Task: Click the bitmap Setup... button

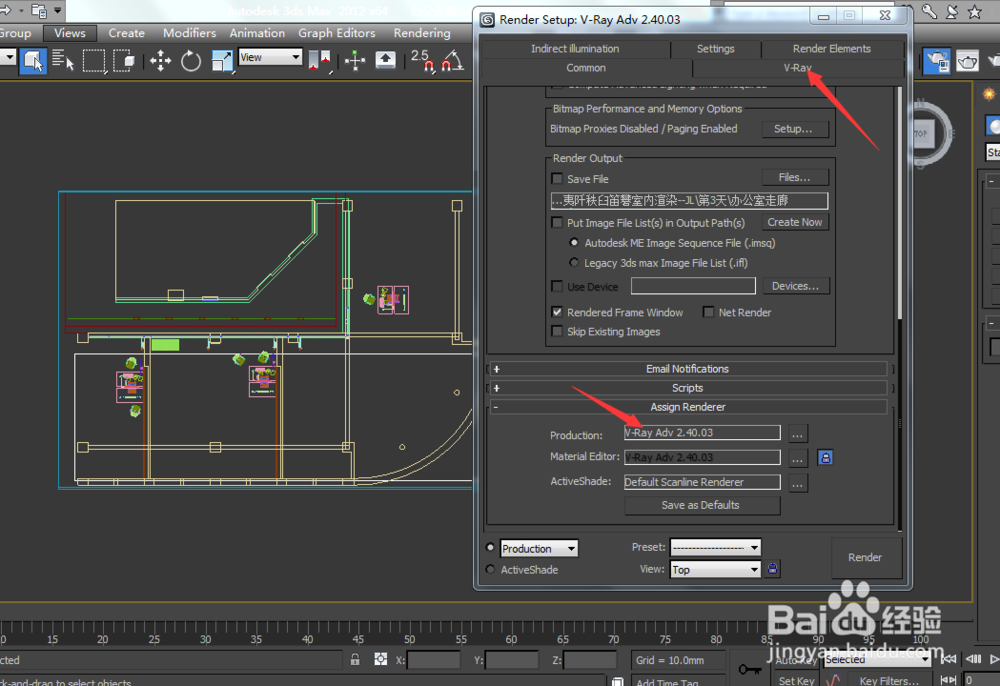Action: point(795,129)
